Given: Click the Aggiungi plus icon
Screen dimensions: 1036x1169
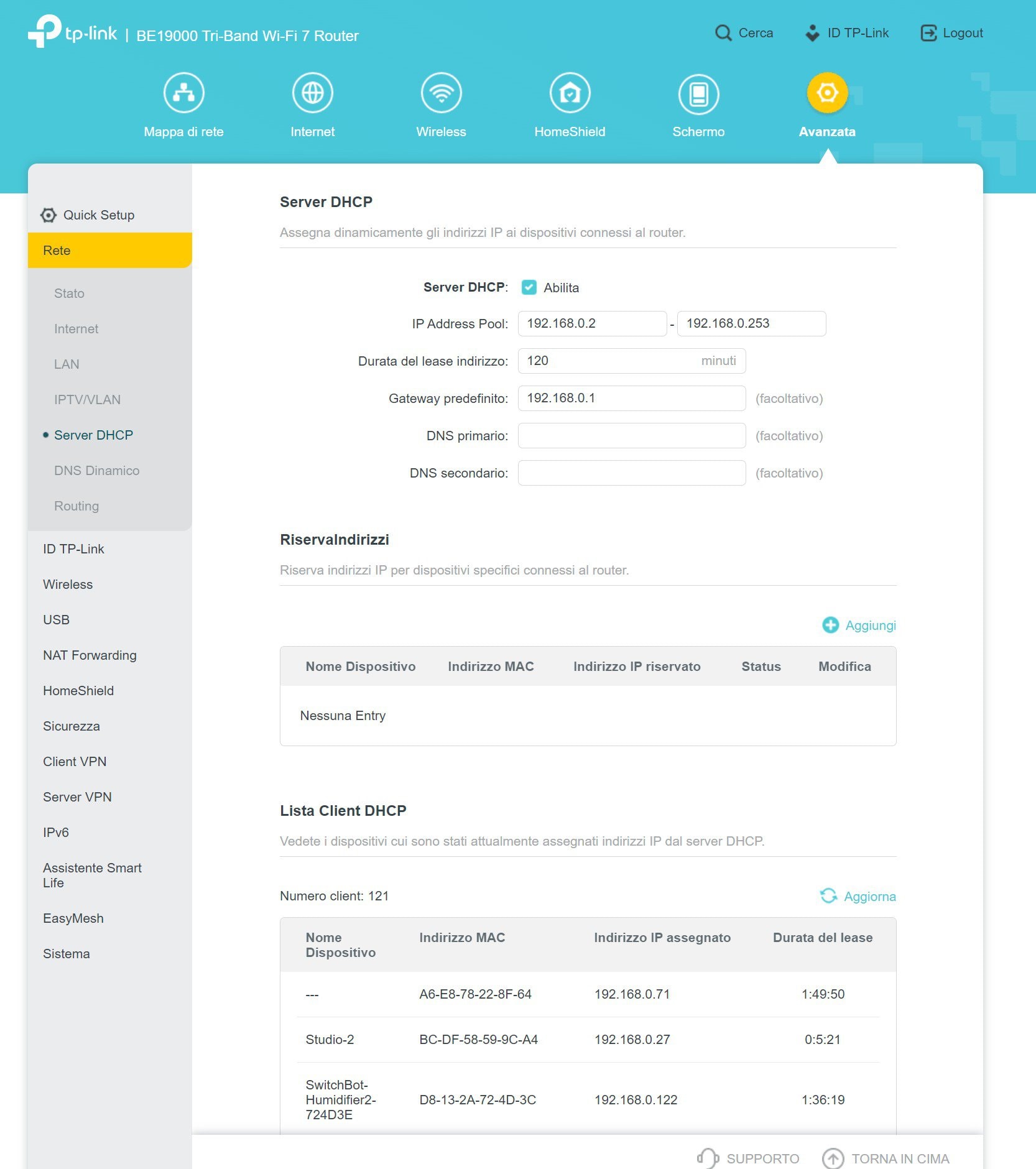Looking at the screenshot, I should coord(830,625).
